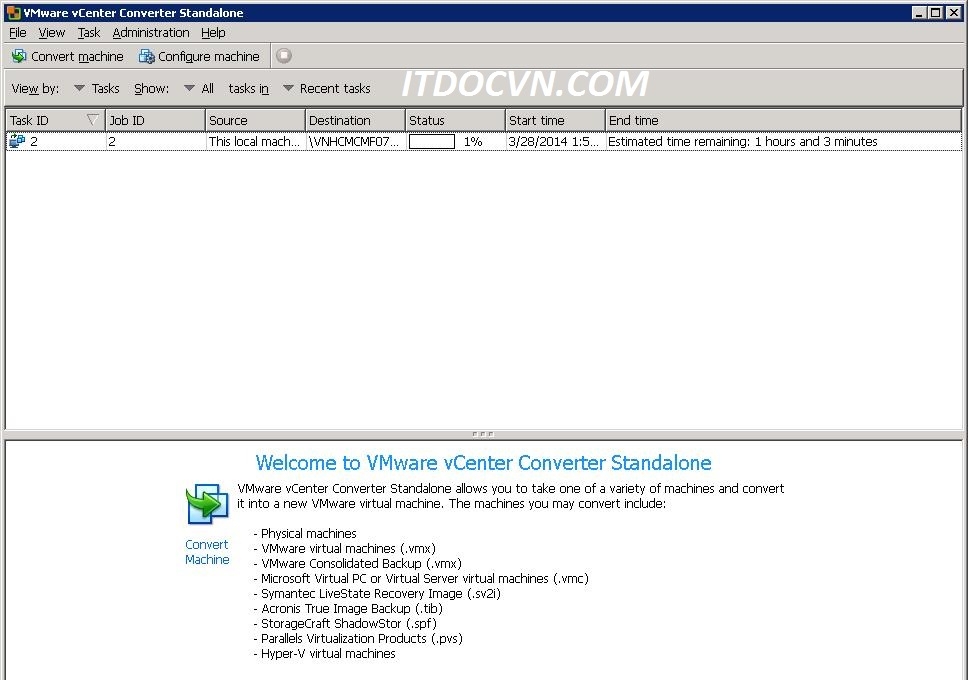Click the 1% conversion progress bar
The height and width of the screenshot is (680, 968).
(432, 142)
